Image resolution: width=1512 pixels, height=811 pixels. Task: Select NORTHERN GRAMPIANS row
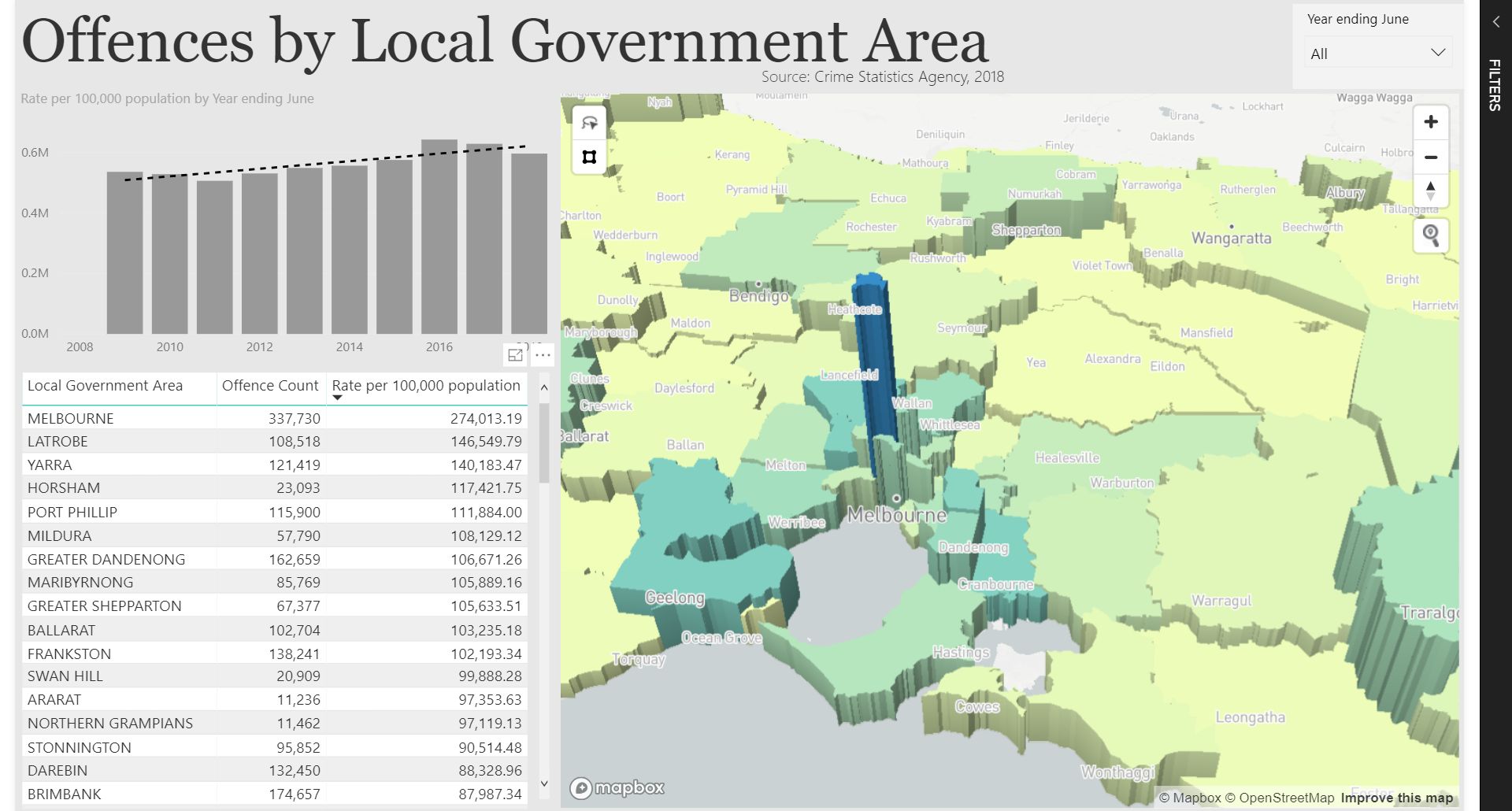275,723
